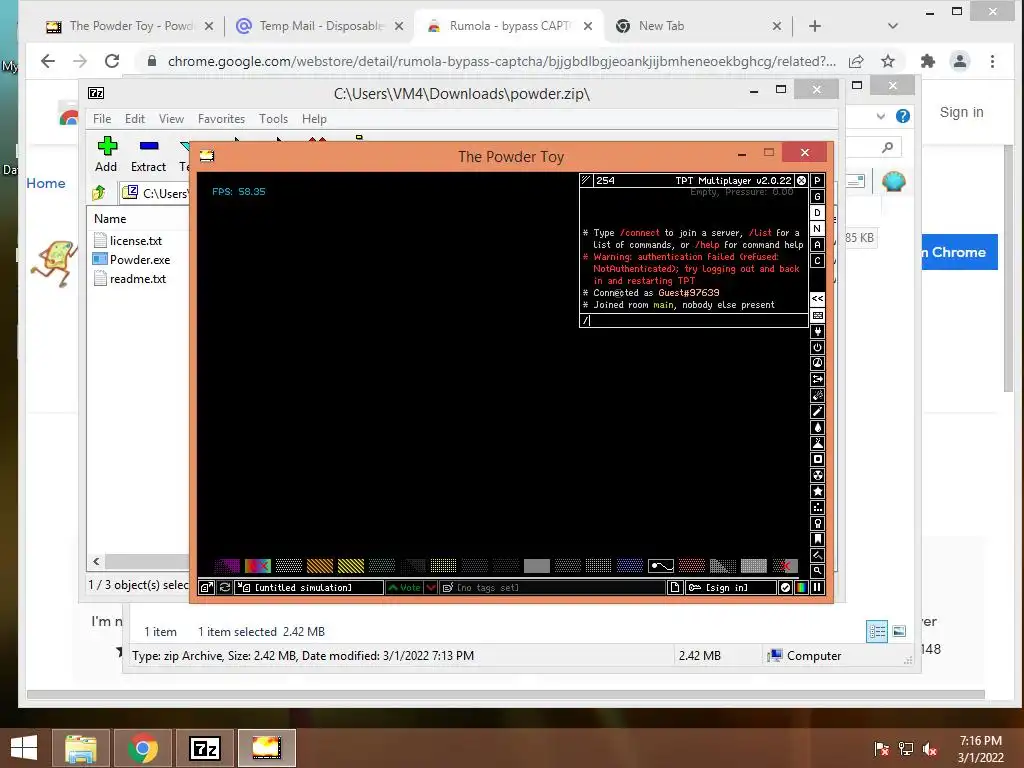Select the Powered Materials power icon
1024x768 pixels.
(x=817, y=347)
